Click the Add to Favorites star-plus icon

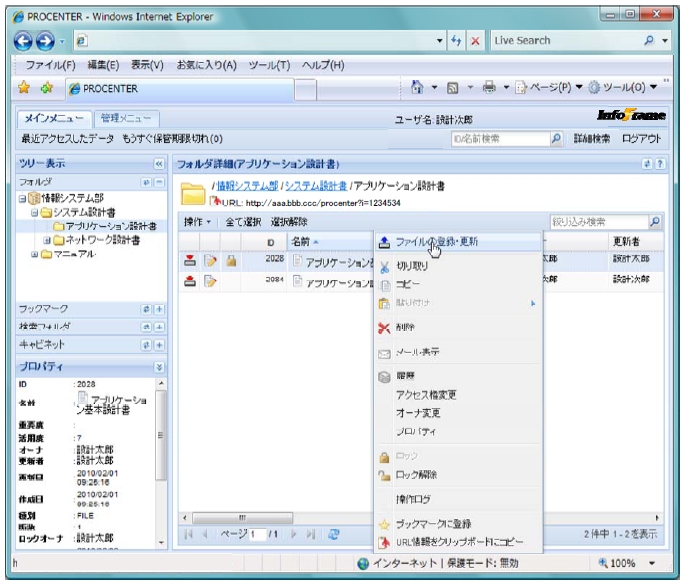[46, 88]
